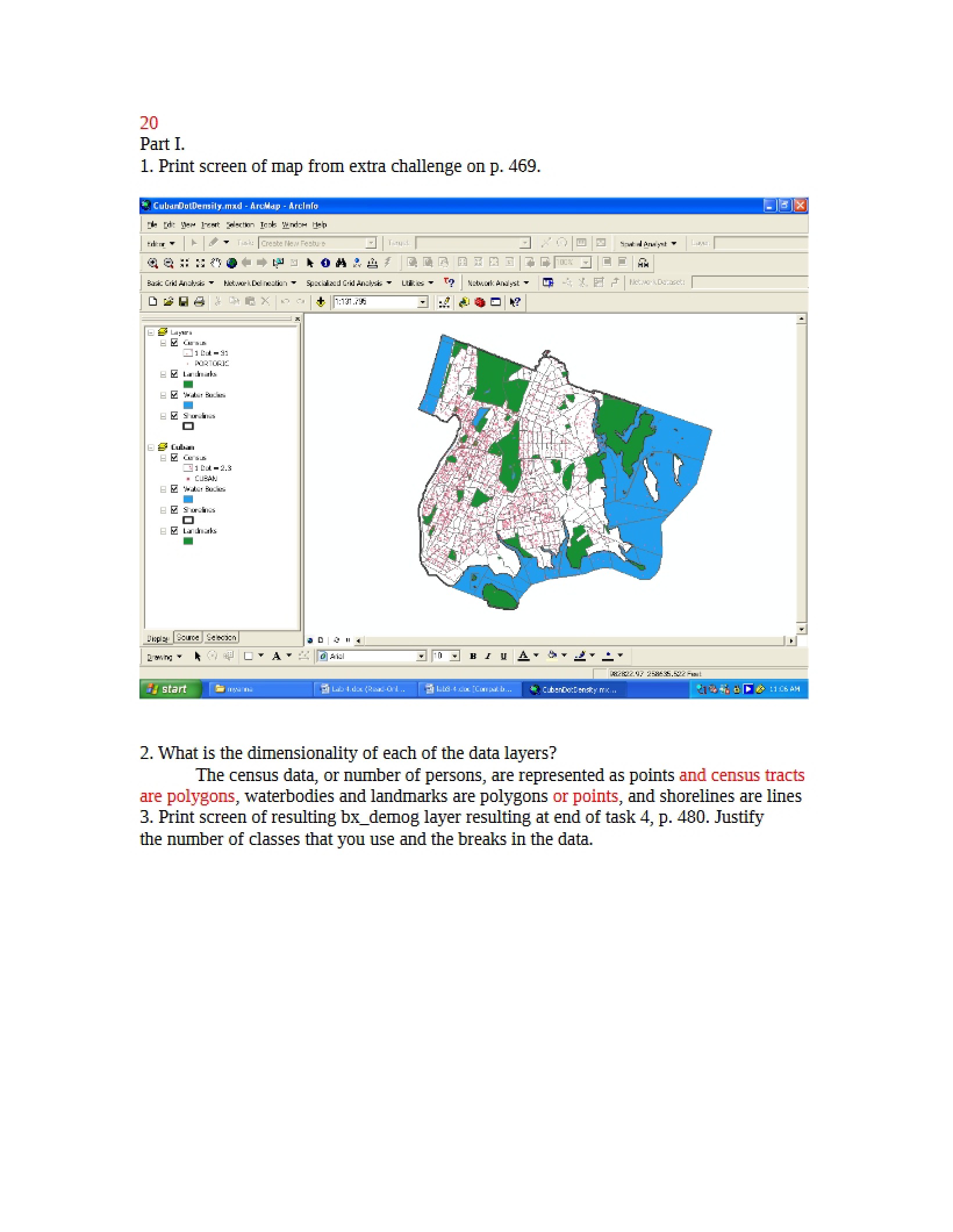Open the Editor dropdown menu
The width and height of the screenshot is (953, 1232).
161,244
